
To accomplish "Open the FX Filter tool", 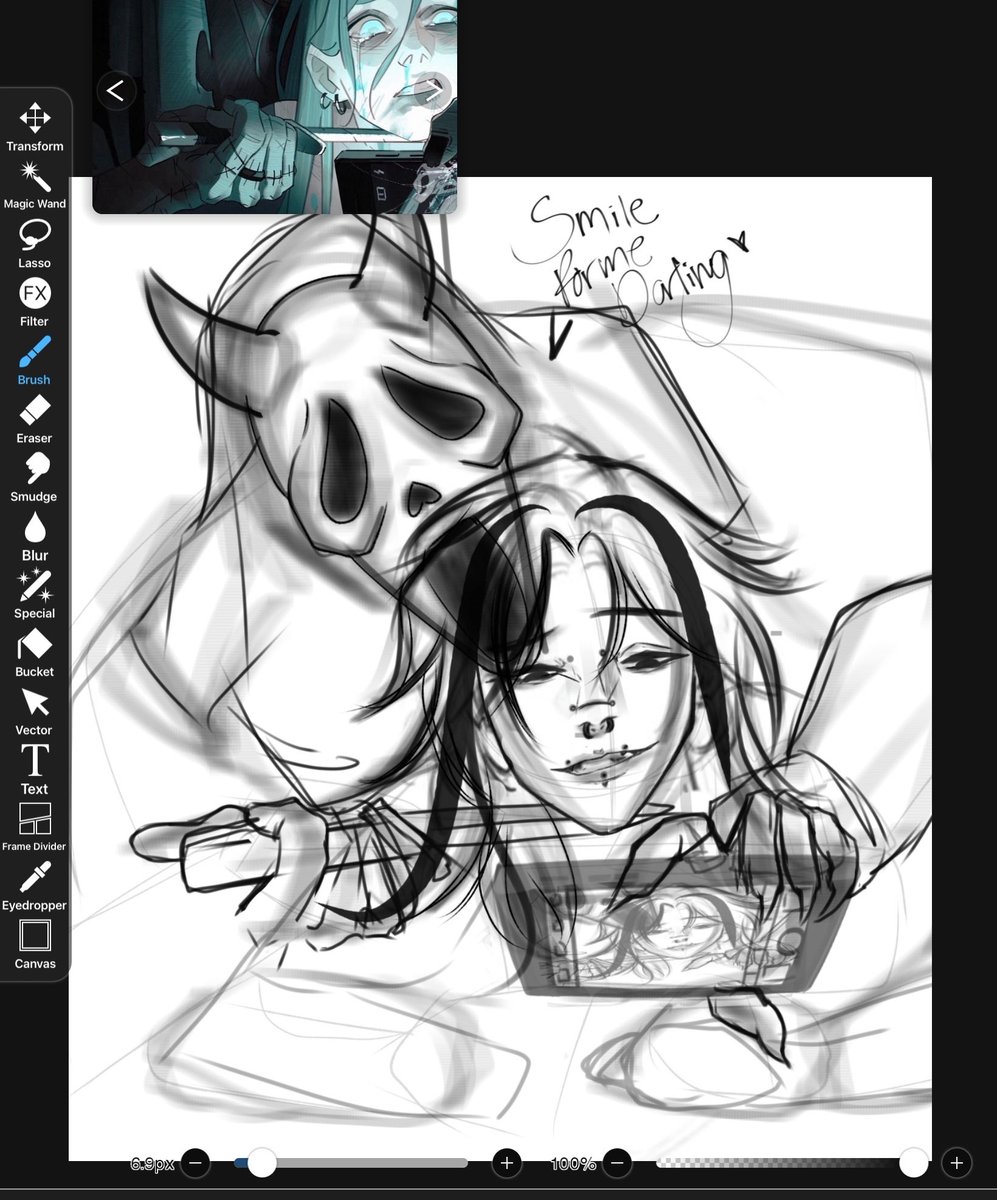I will pyautogui.click(x=35, y=302).
